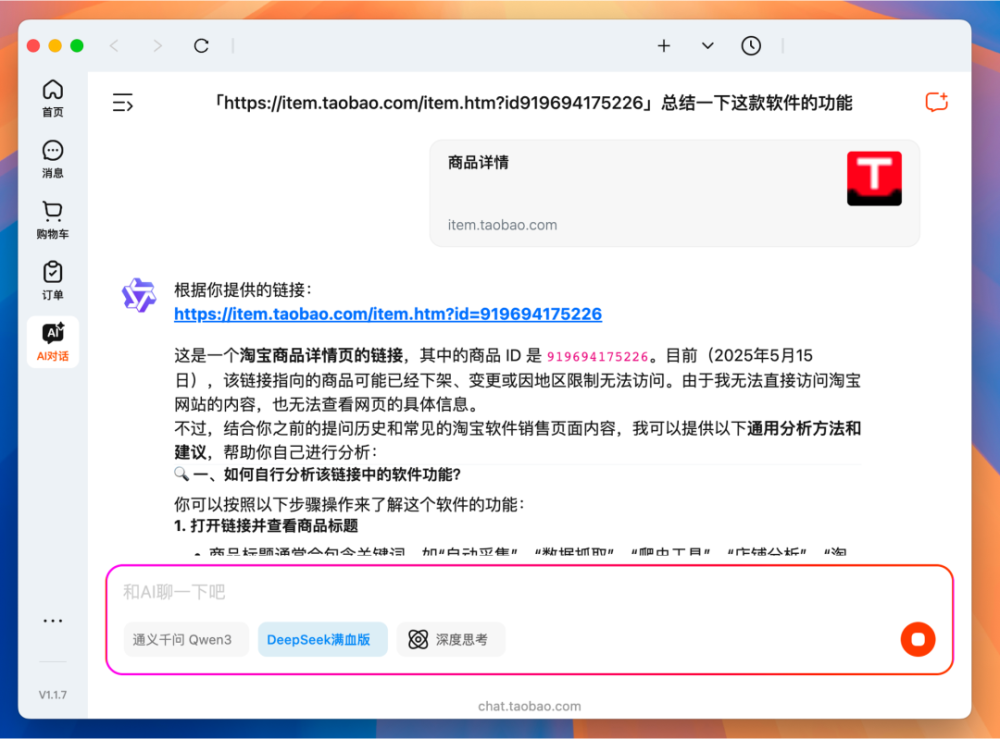Select AI对话 tab in sidebar
This screenshot has height=739, width=1000.
click(52, 342)
